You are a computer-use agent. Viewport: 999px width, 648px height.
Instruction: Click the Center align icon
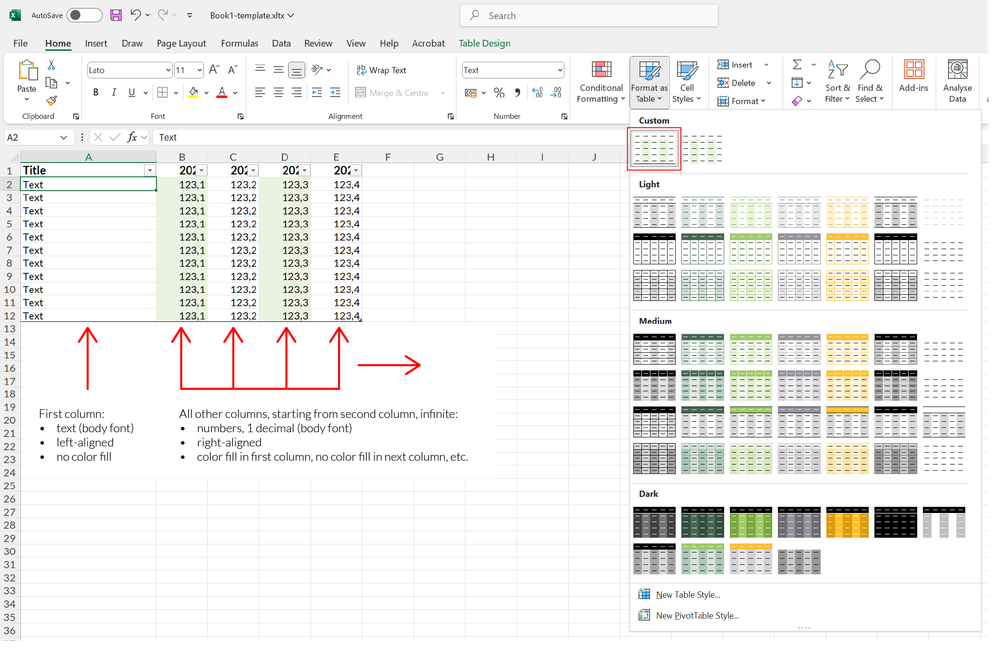click(x=278, y=92)
